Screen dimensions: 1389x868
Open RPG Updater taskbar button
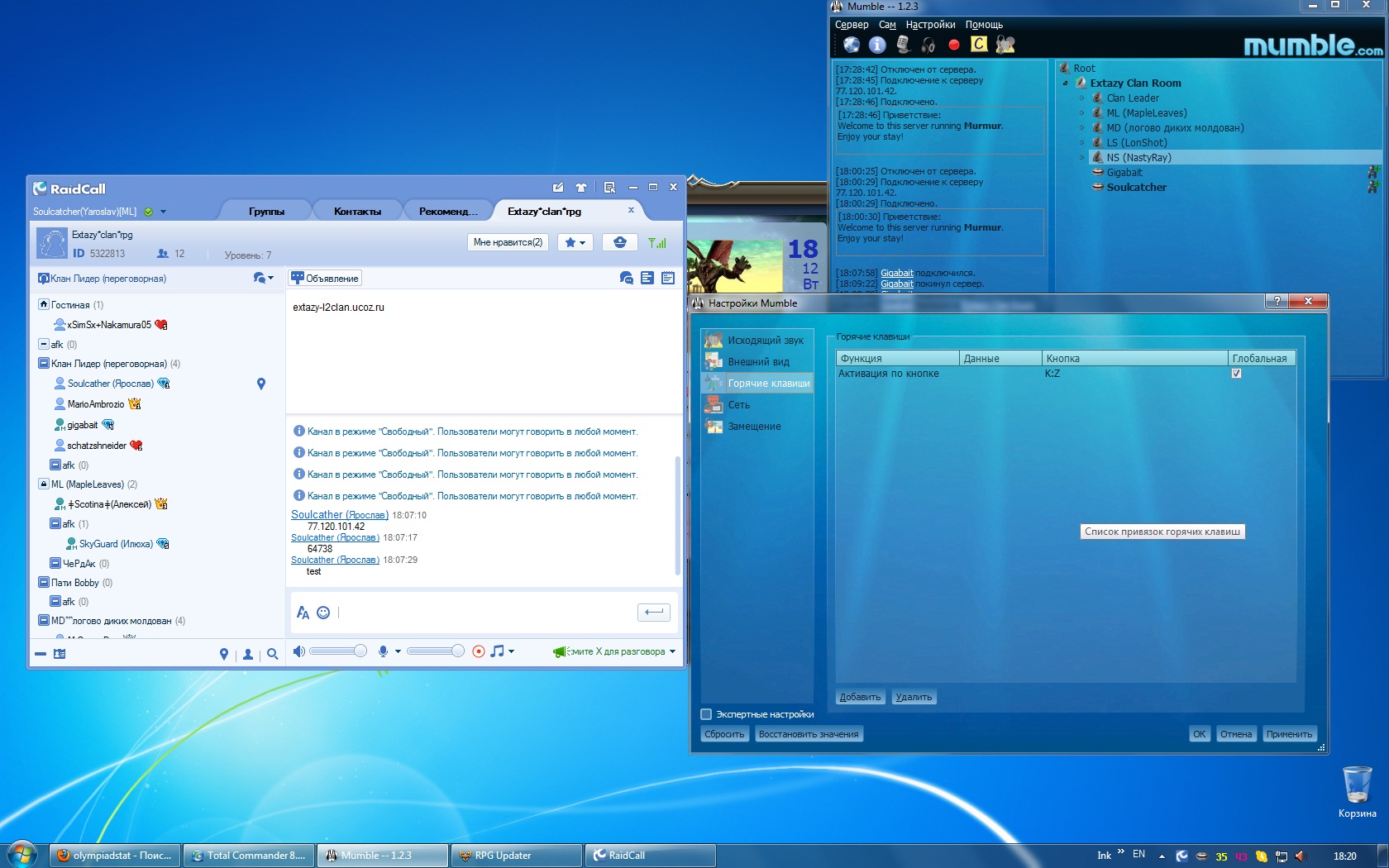click(x=517, y=856)
